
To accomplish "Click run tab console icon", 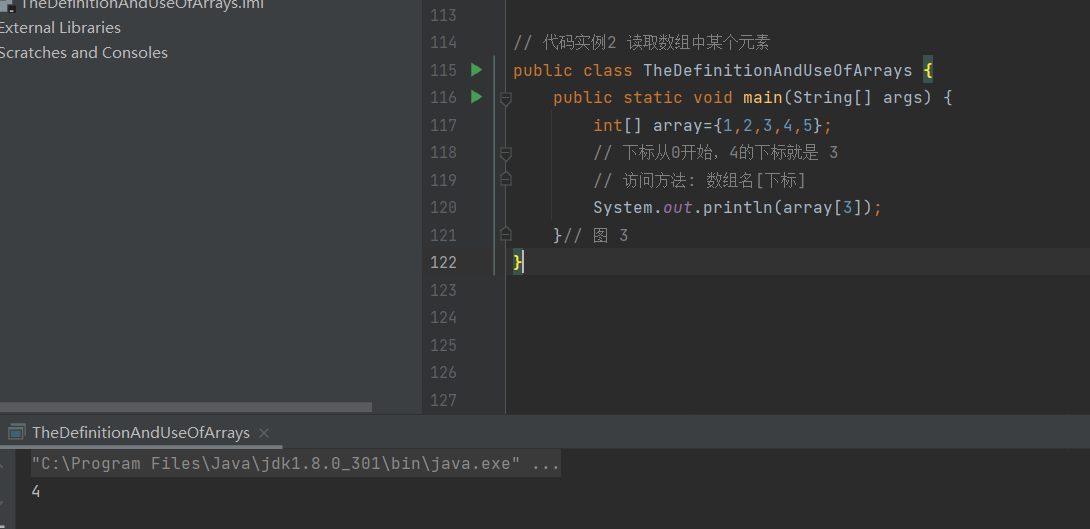I will [x=17, y=432].
